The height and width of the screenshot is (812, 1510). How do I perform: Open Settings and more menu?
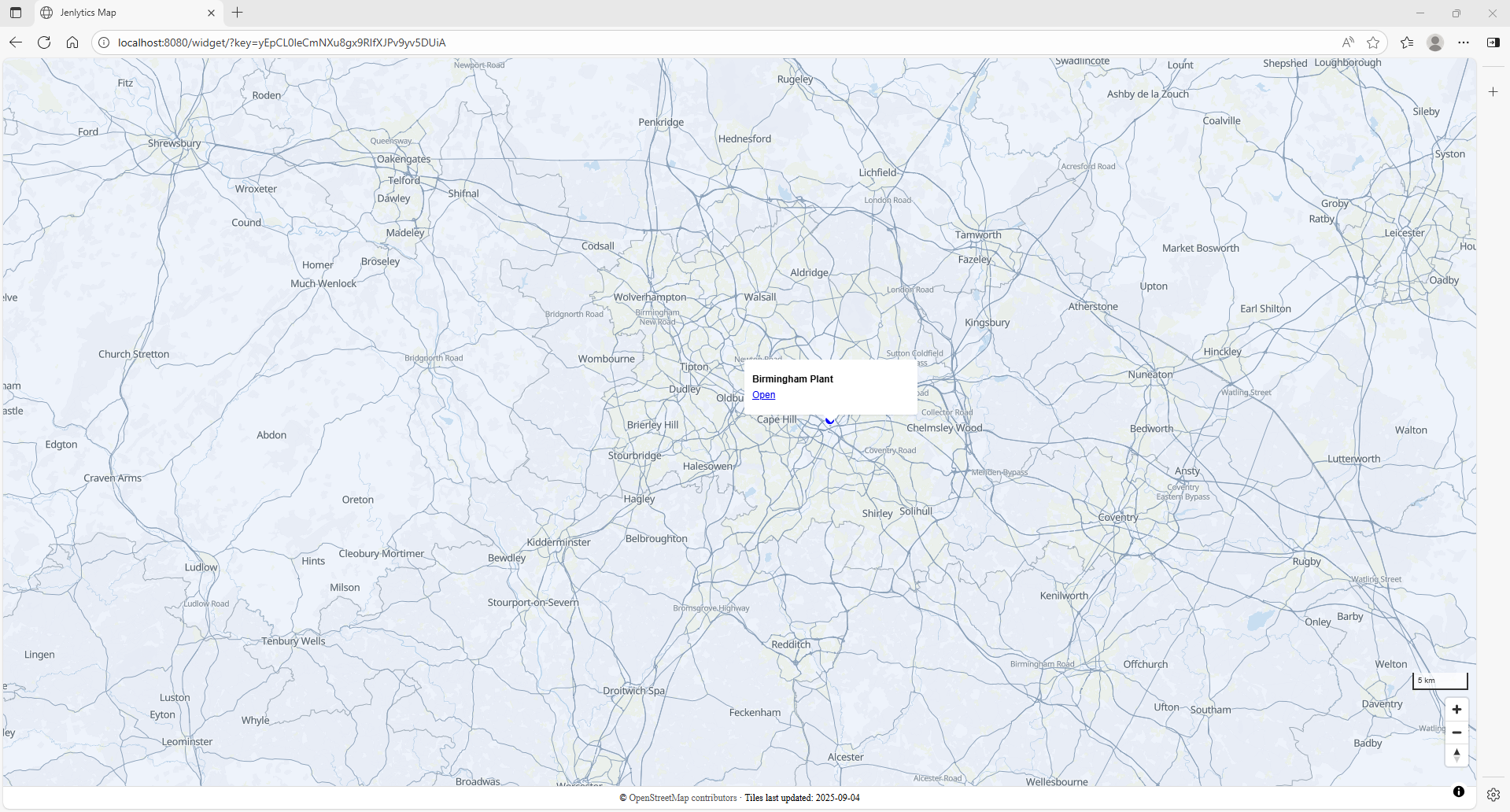pos(1464,42)
